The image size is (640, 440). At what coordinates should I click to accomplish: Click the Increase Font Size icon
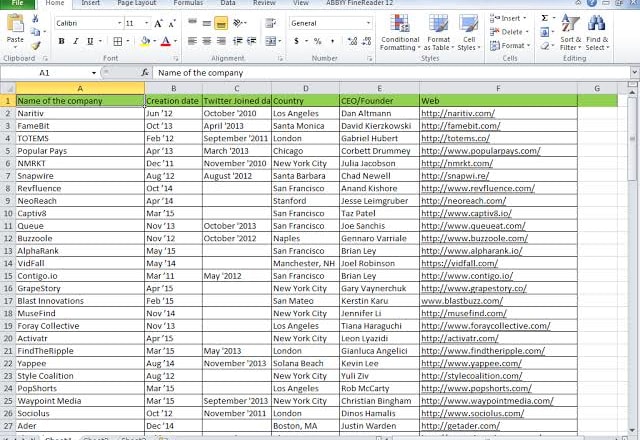pyautogui.click(x=158, y=23)
